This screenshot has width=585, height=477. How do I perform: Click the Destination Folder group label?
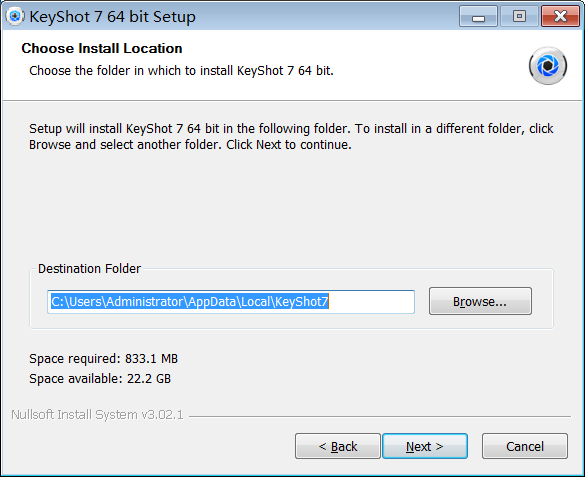click(90, 269)
